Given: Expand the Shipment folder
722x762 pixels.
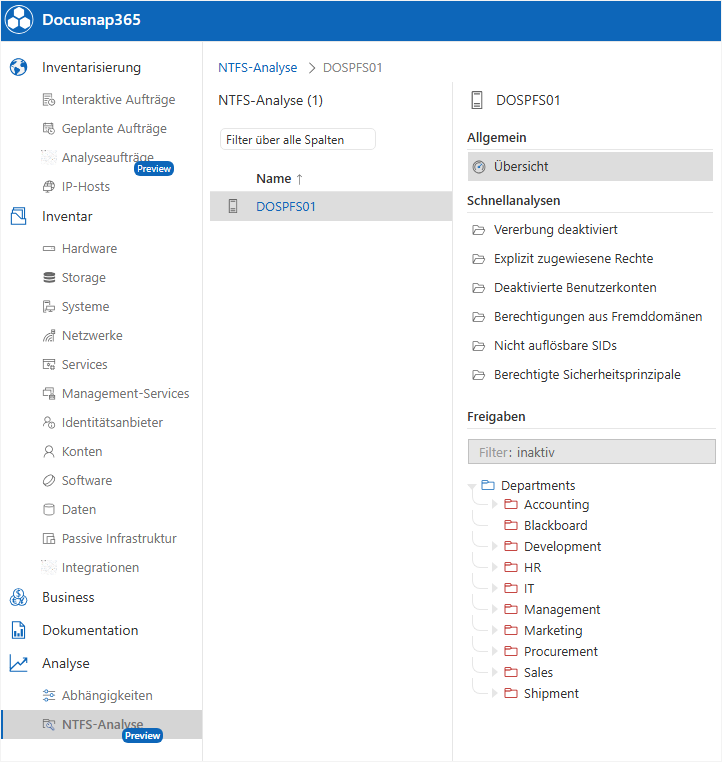Looking at the screenshot, I should coord(495,693).
